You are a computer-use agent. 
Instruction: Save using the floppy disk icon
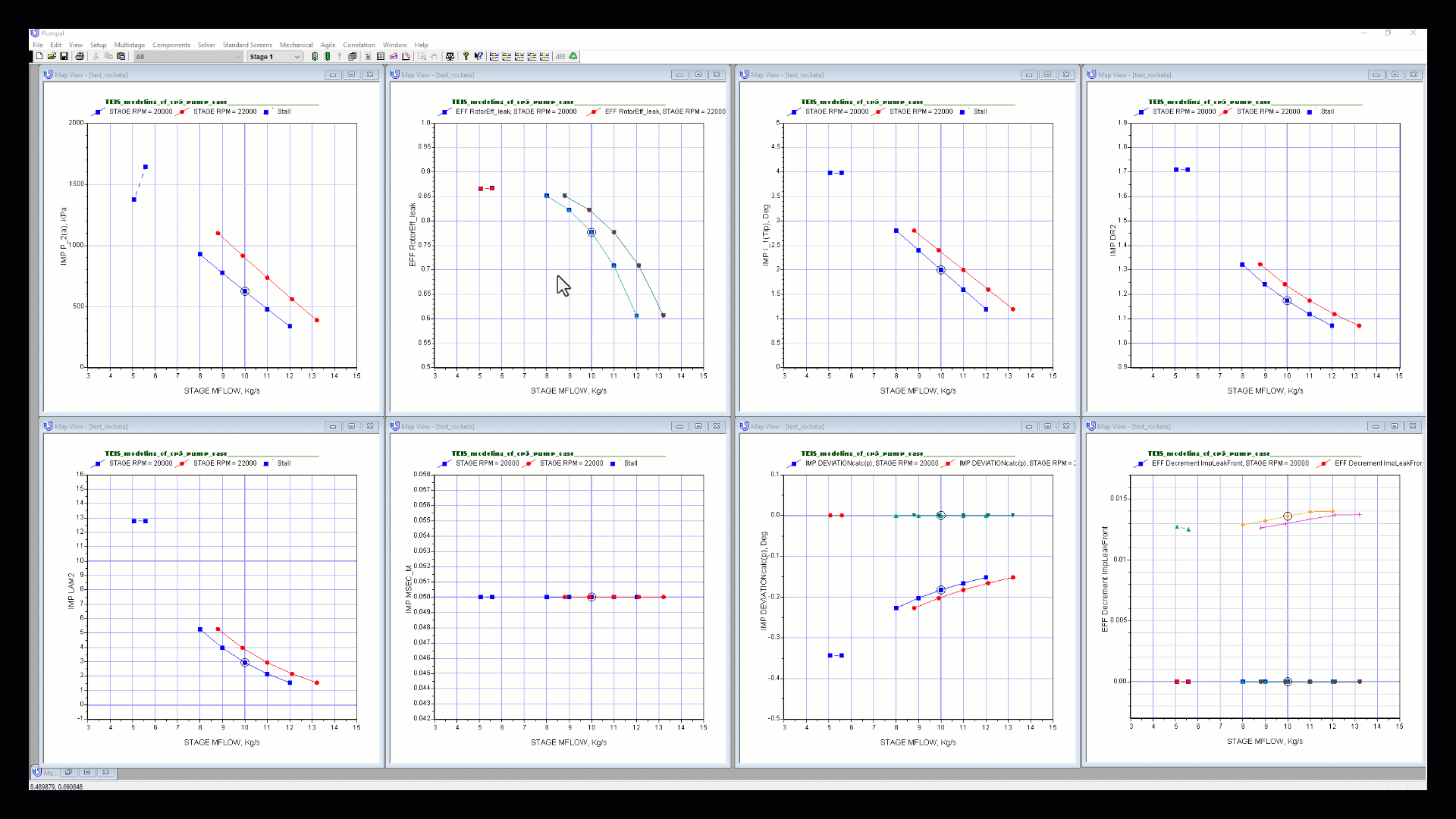pos(64,56)
